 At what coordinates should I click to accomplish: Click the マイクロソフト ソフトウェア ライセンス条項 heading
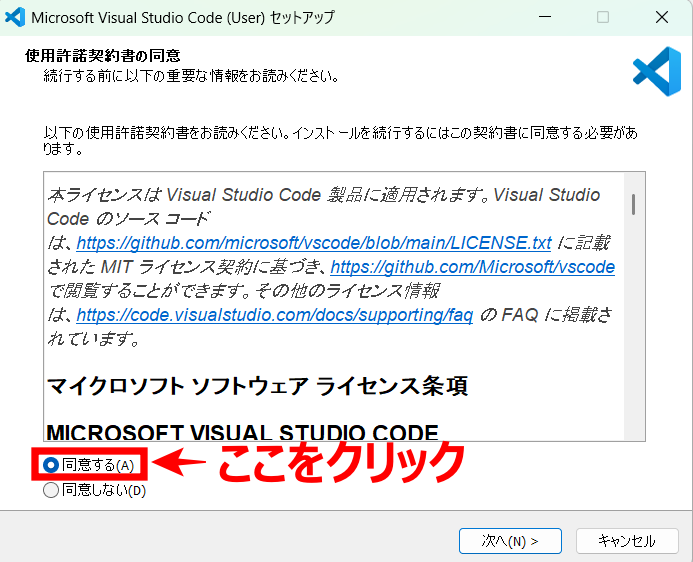(257, 386)
